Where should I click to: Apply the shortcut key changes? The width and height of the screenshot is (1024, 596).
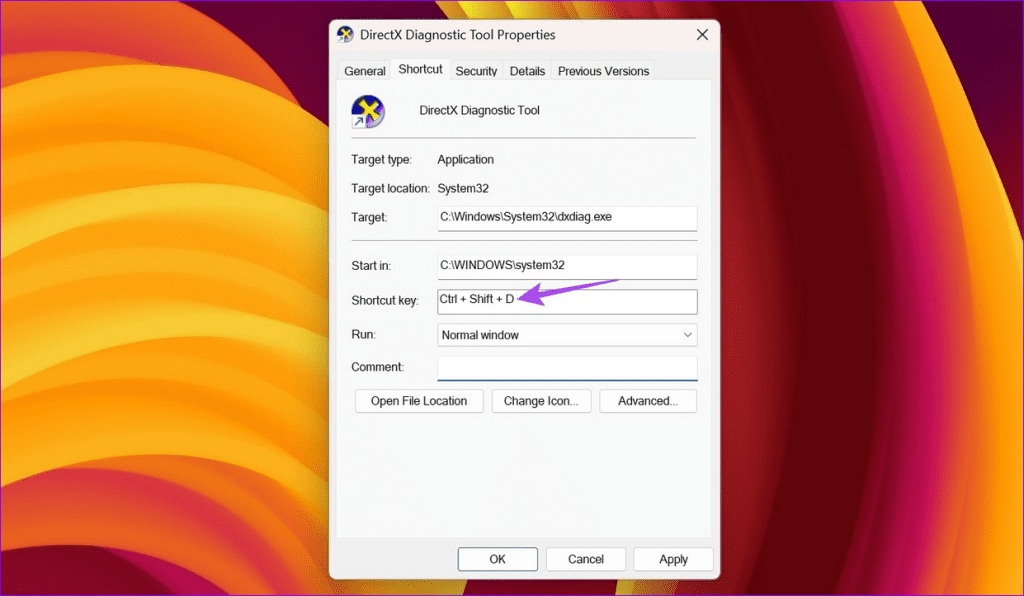[673, 559]
